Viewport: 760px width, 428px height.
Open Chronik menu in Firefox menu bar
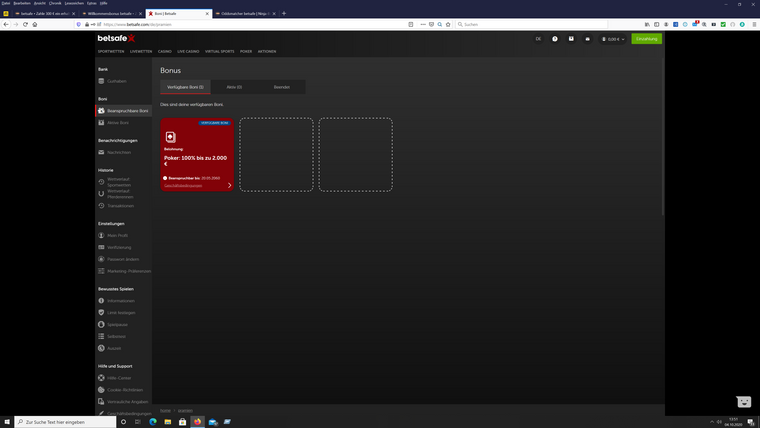tap(55, 3)
